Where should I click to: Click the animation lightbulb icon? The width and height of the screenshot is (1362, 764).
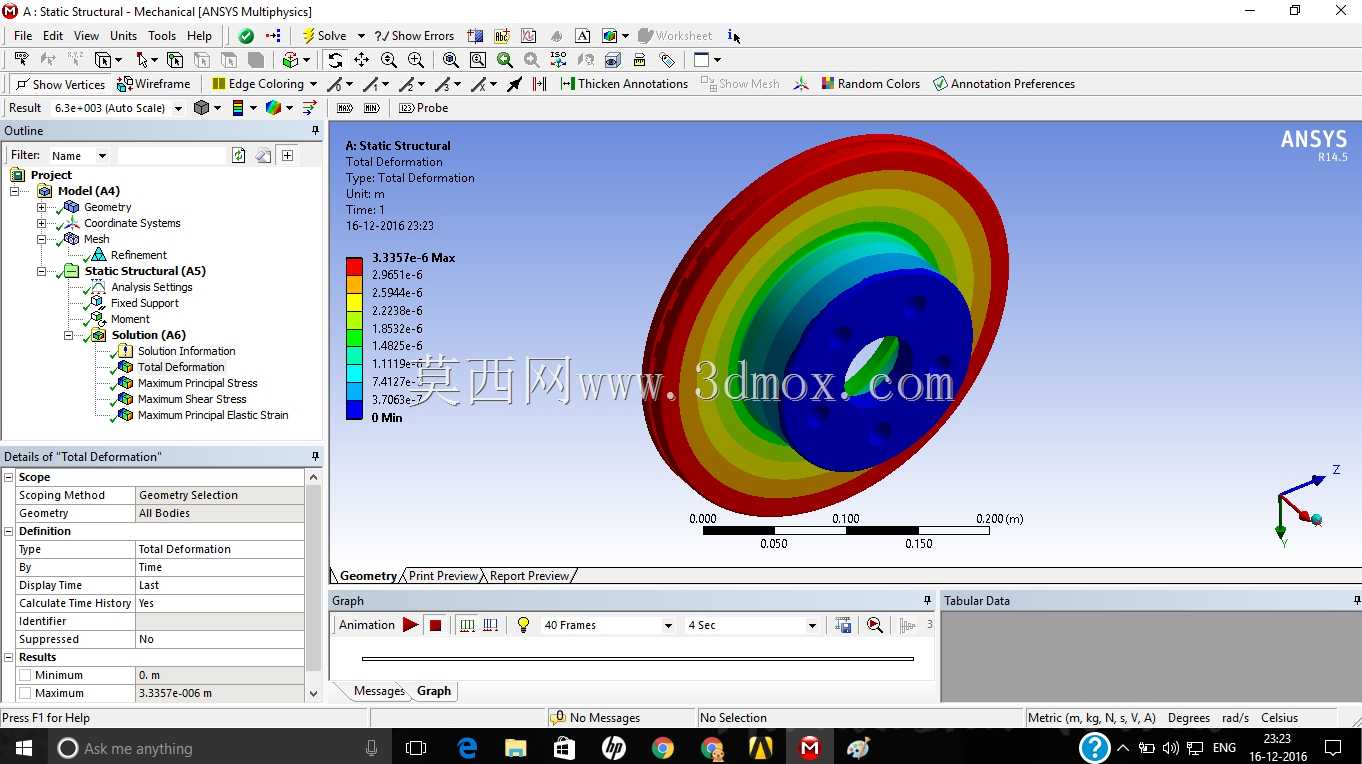(x=523, y=625)
